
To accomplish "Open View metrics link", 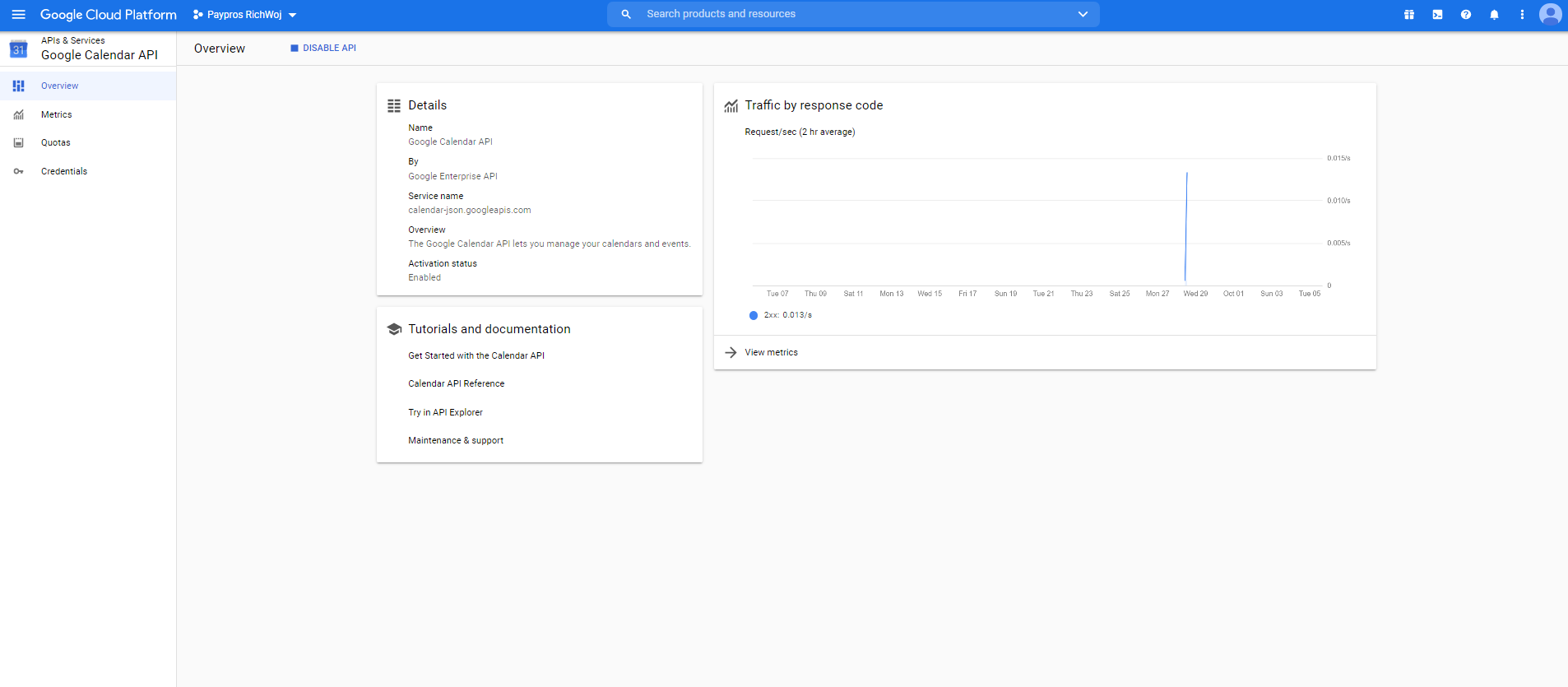I will pyautogui.click(x=771, y=352).
